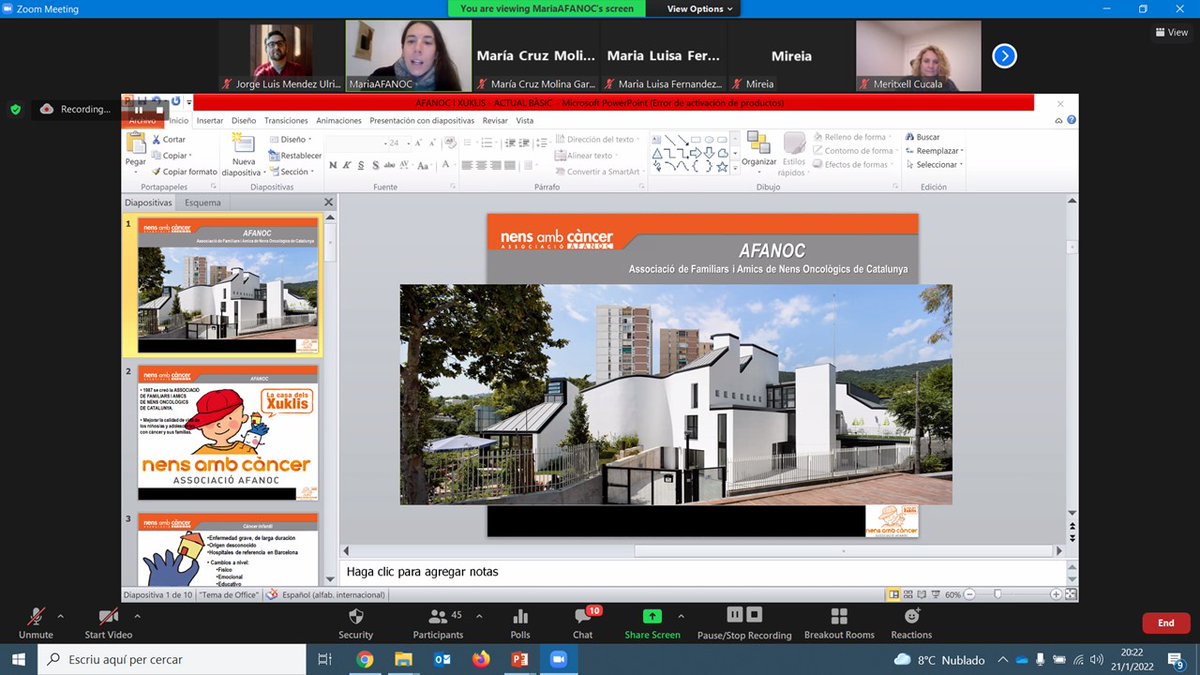
Task: Open the Security options icon
Action: (x=355, y=616)
